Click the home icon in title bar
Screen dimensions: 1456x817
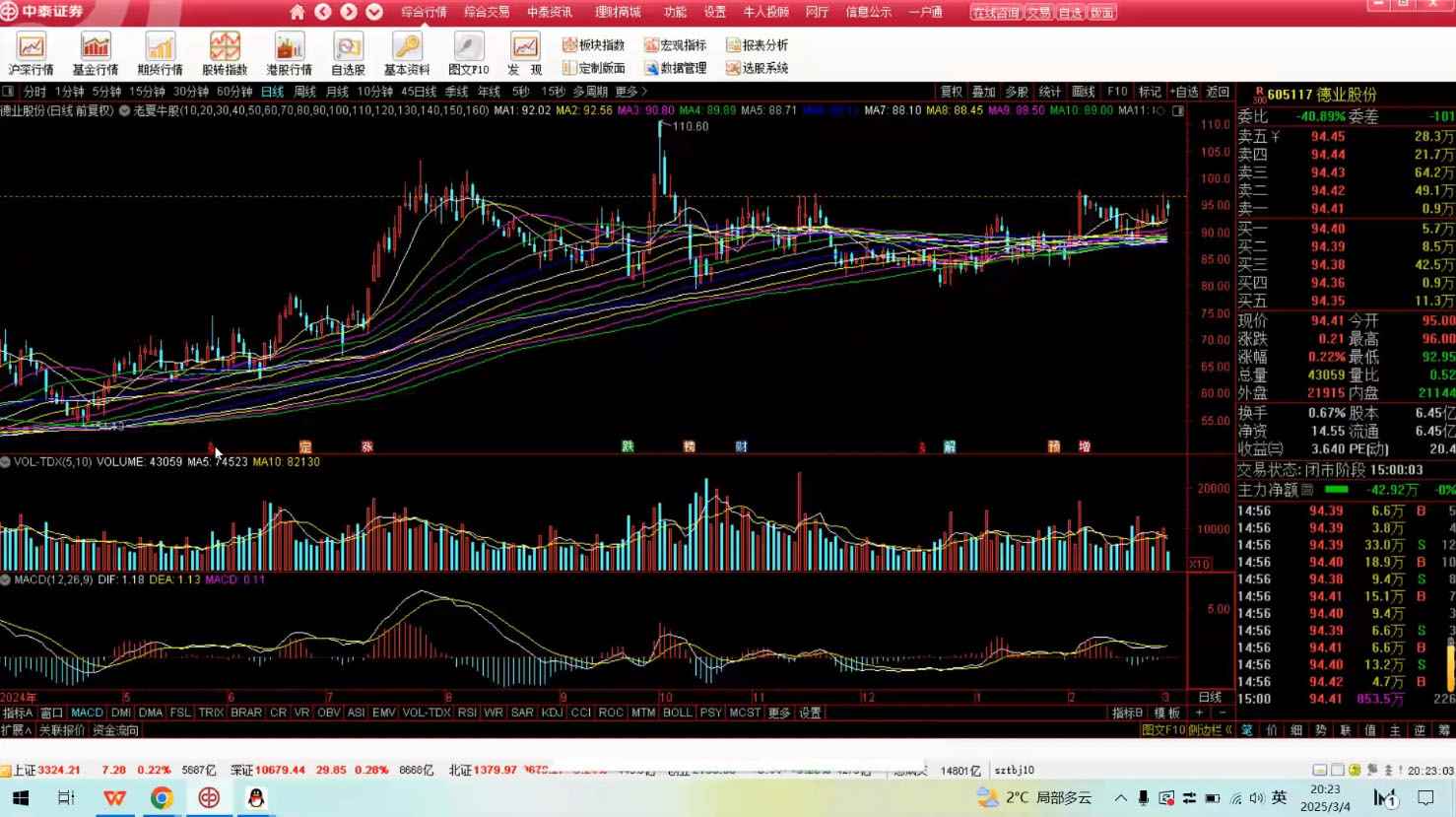(x=298, y=12)
